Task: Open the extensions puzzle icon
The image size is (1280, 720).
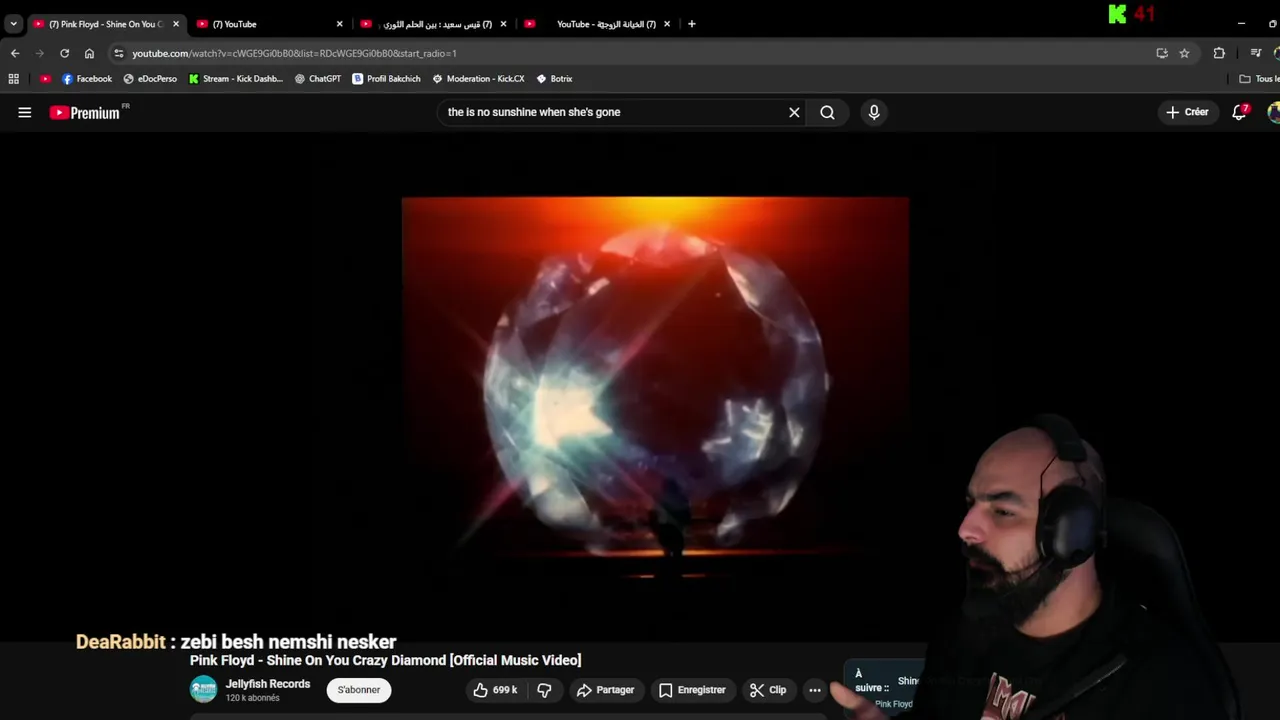Action: (x=1219, y=53)
